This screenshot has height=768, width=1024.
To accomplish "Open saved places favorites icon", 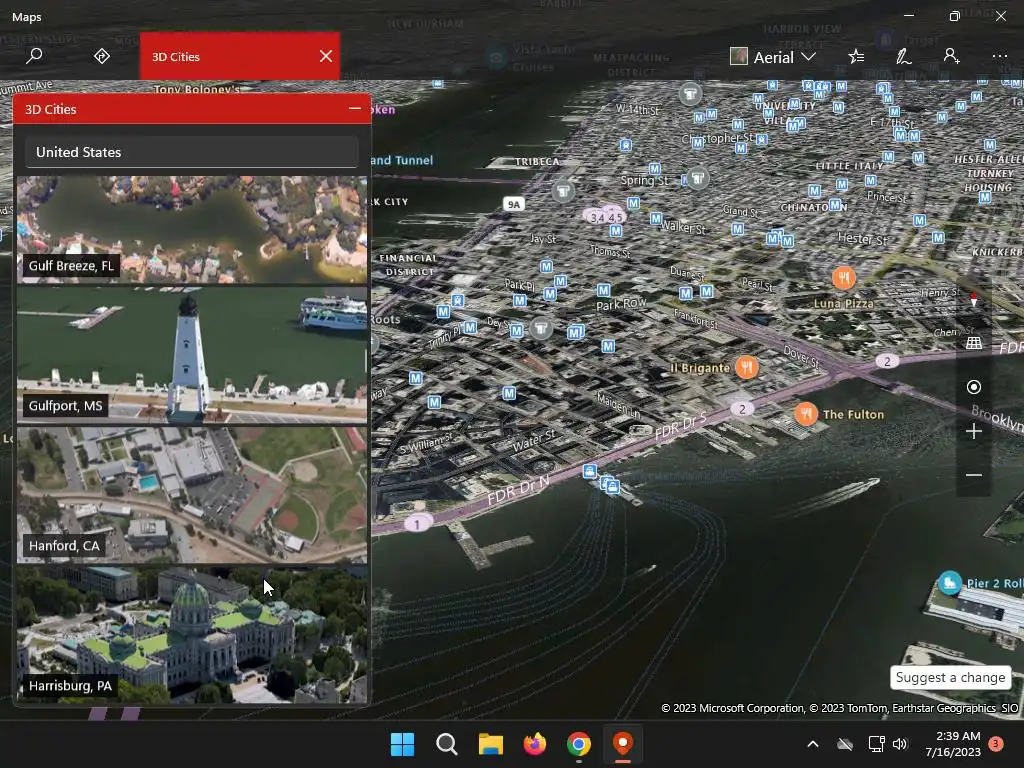I will 856,57.
